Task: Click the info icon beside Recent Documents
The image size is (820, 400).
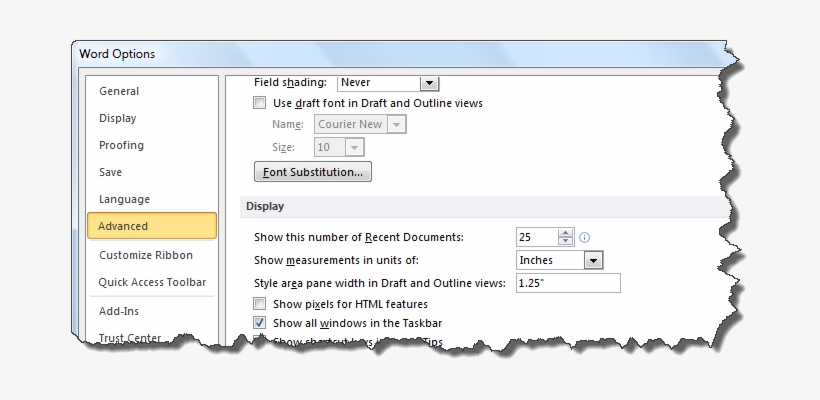Action: [585, 237]
